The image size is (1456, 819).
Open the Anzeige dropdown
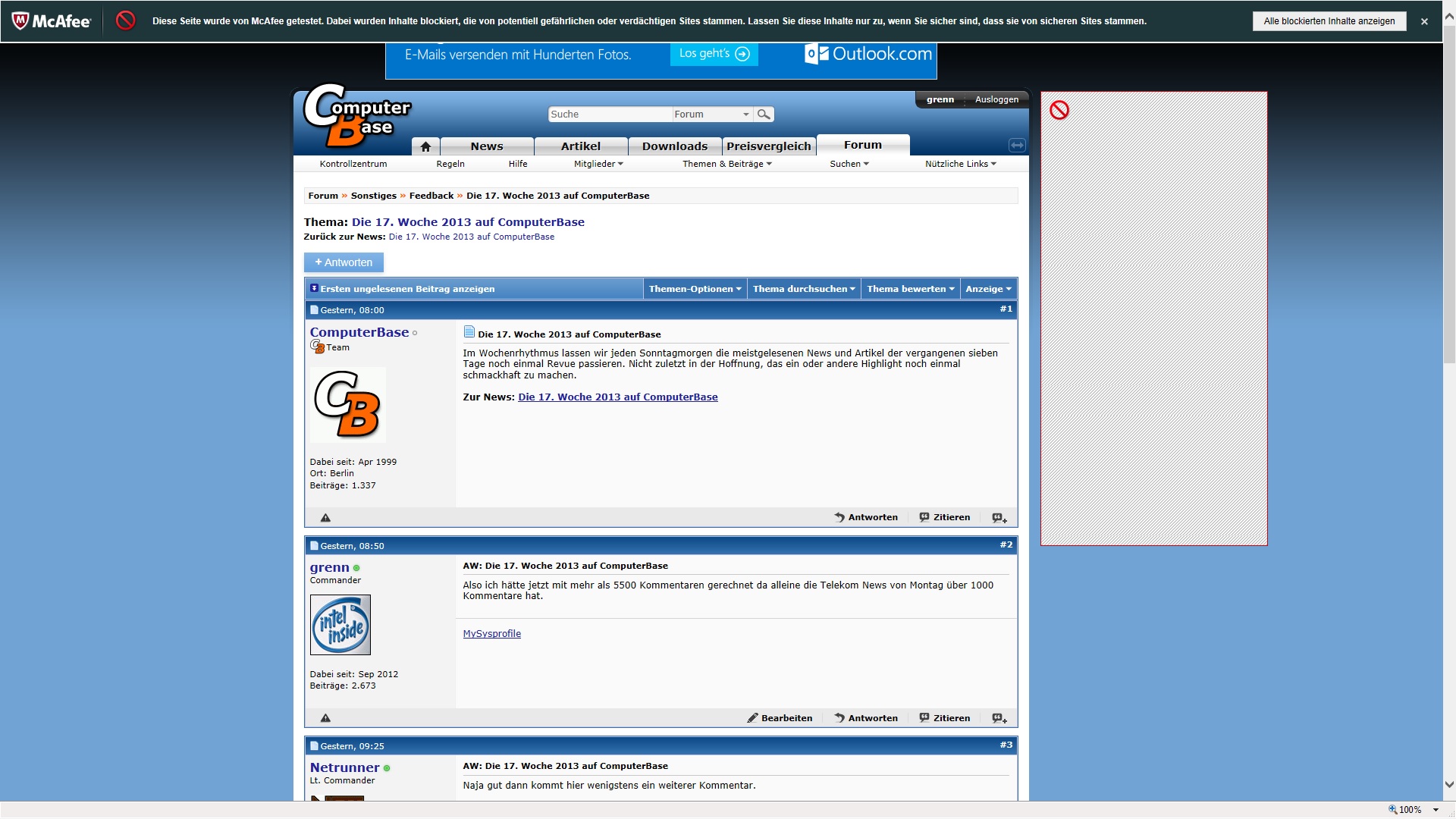click(988, 289)
